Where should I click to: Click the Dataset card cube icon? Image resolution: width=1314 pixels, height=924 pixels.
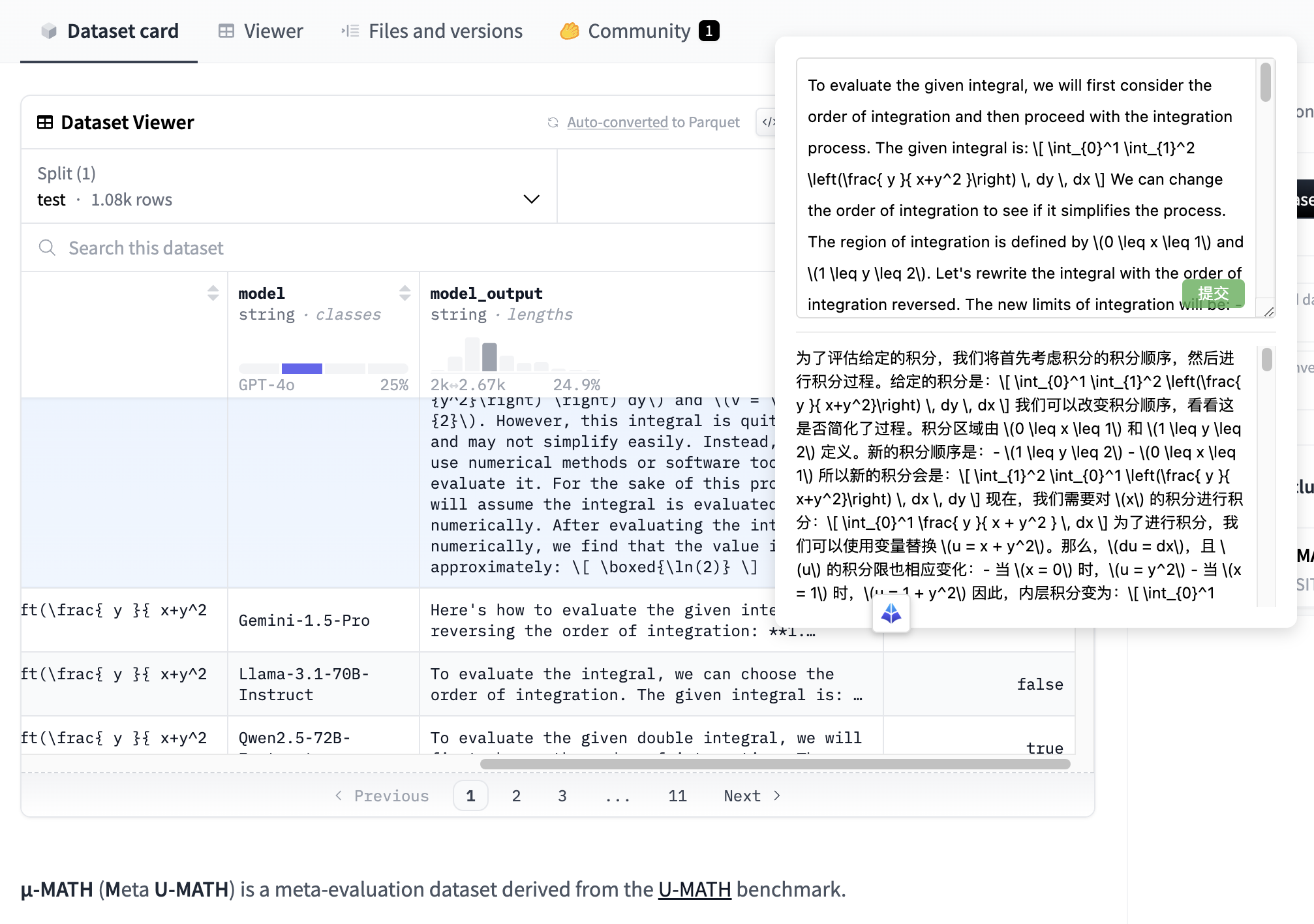tap(49, 31)
